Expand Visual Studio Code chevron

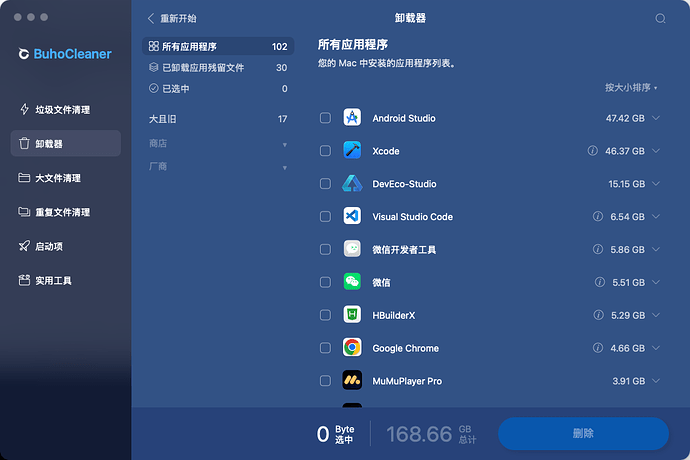[x=656, y=217]
